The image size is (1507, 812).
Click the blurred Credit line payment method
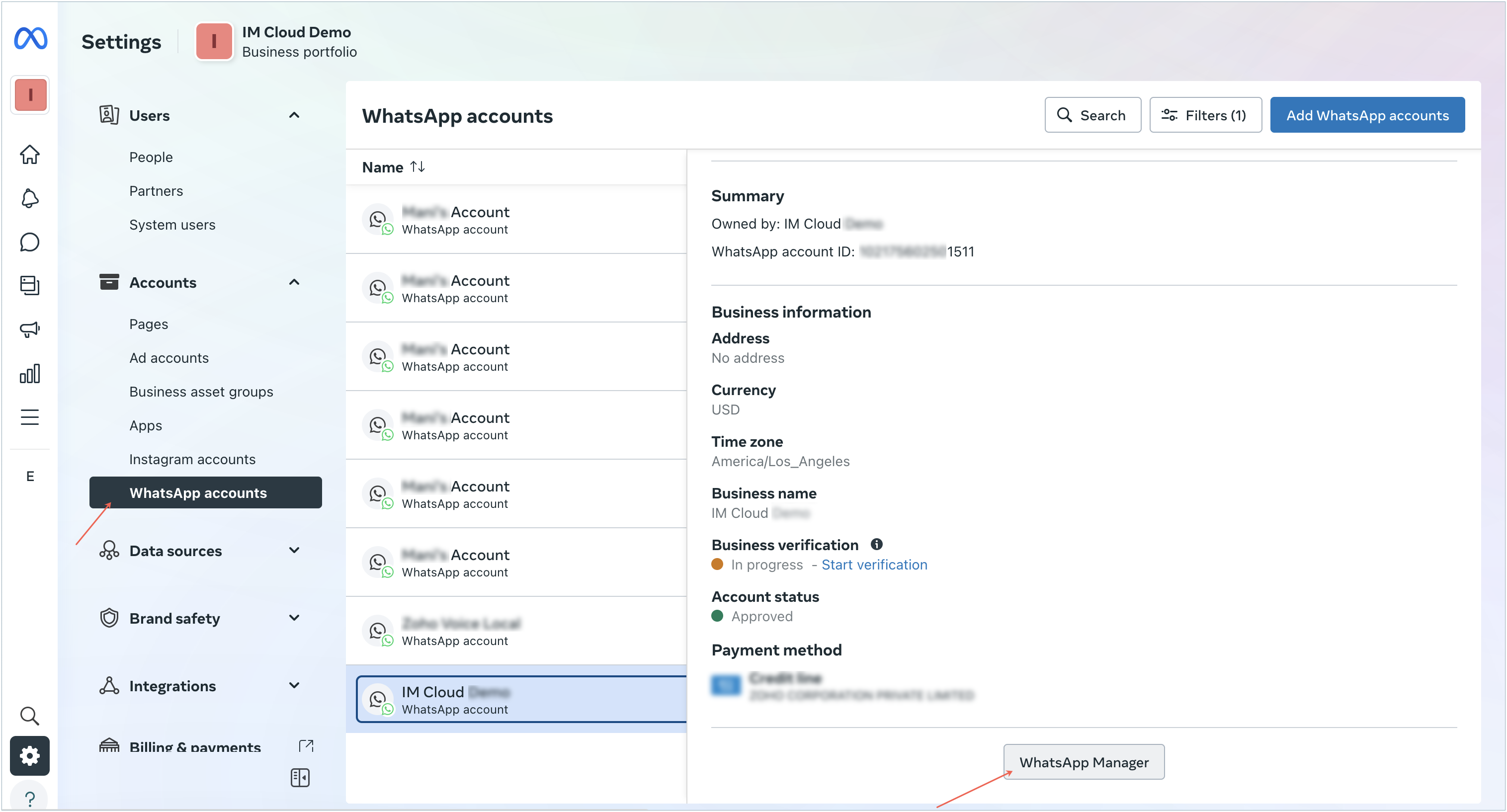click(x=842, y=686)
